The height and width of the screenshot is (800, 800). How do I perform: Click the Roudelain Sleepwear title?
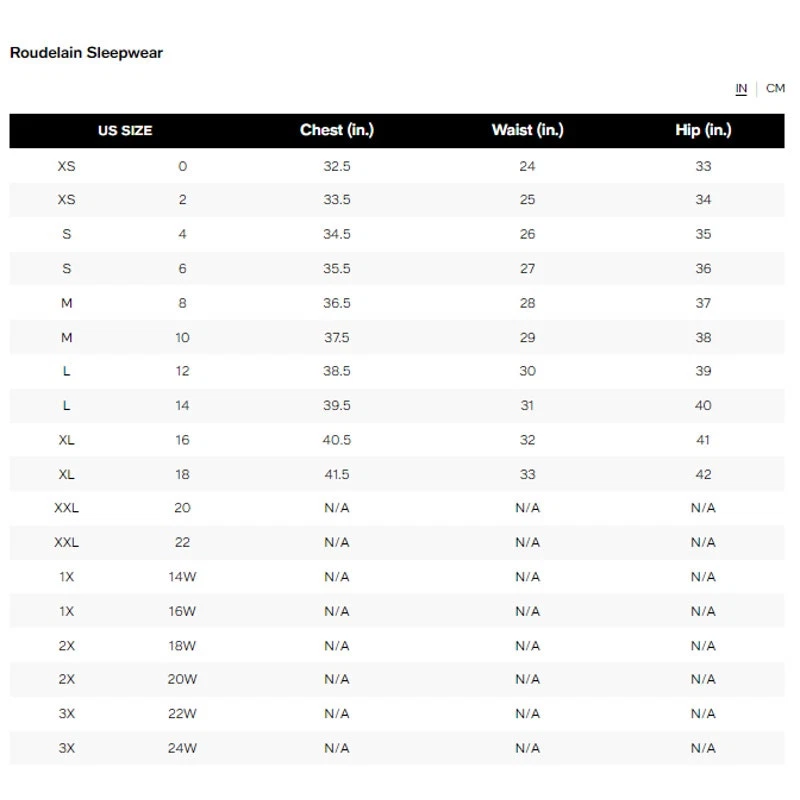click(86, 53)
